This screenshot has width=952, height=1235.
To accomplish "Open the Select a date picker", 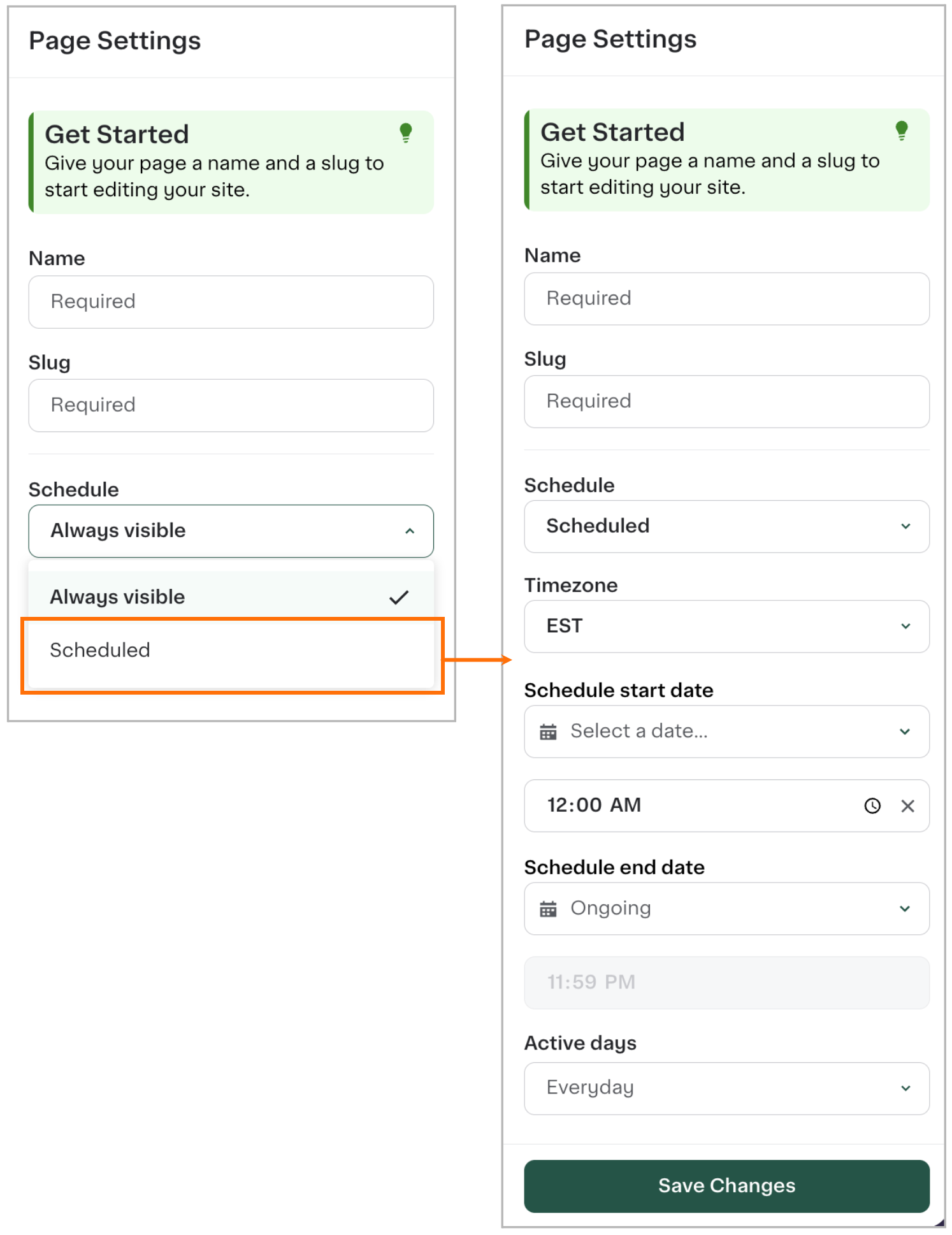I will pos(726,732).
